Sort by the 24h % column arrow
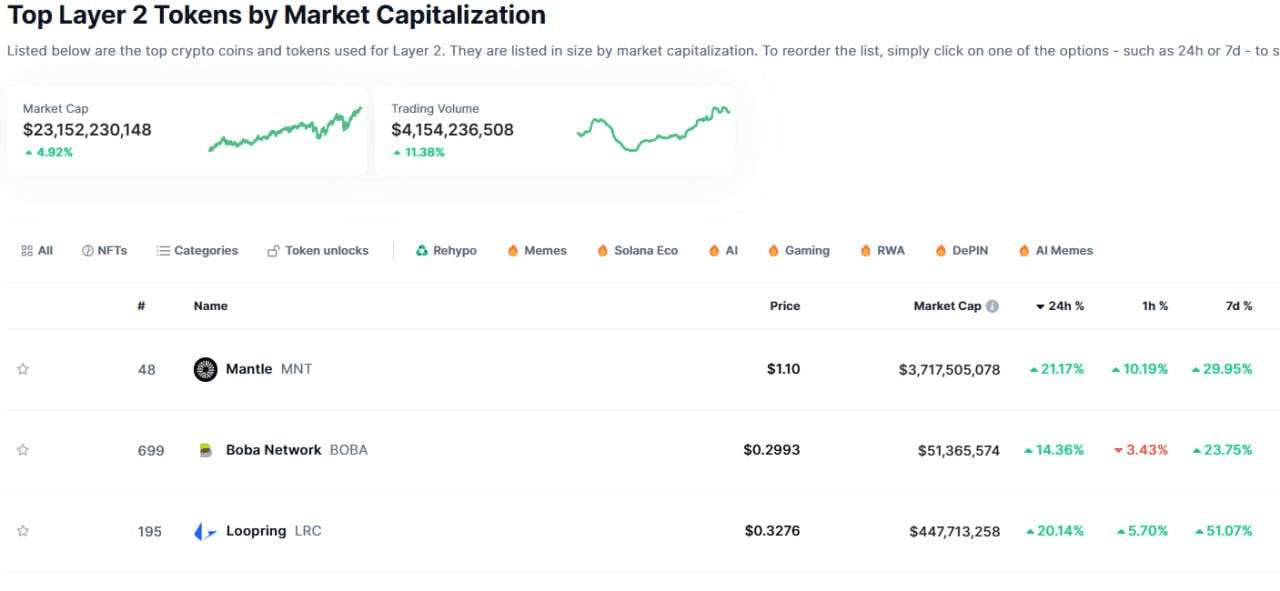 pyautogui.click(x=1040, y=306)
